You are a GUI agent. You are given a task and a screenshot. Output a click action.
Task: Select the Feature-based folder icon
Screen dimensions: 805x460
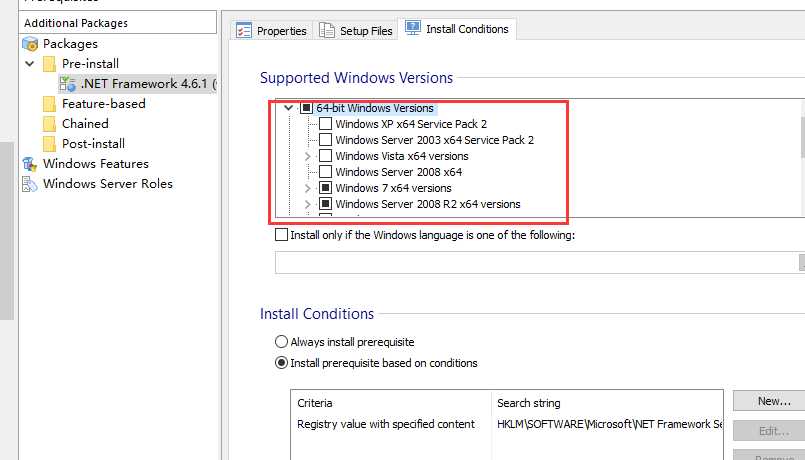pos(50,104)
